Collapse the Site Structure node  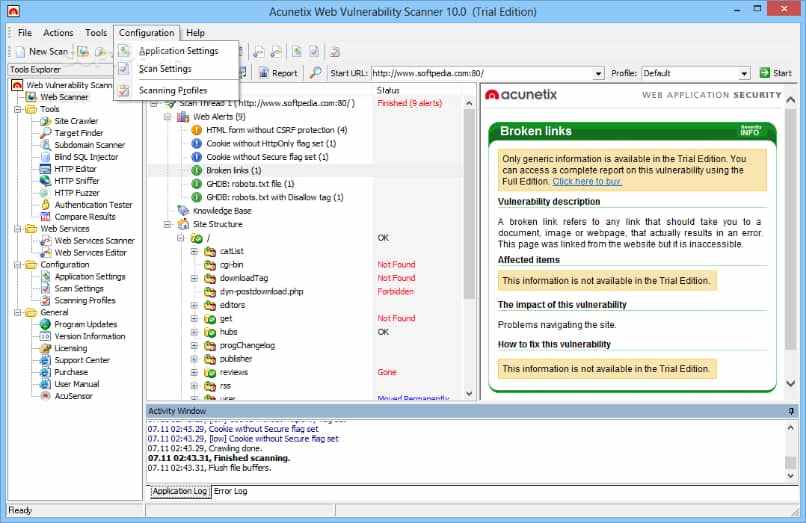coord(168,225)
